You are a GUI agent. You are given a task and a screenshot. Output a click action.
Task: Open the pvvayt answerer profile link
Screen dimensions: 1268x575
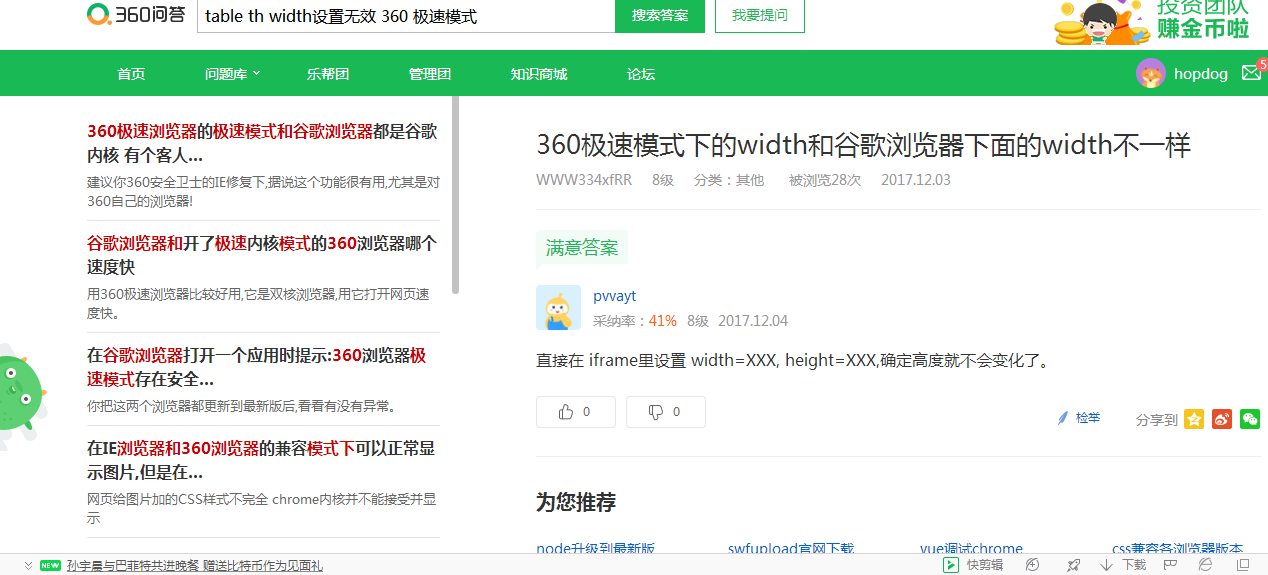[614, 296]
